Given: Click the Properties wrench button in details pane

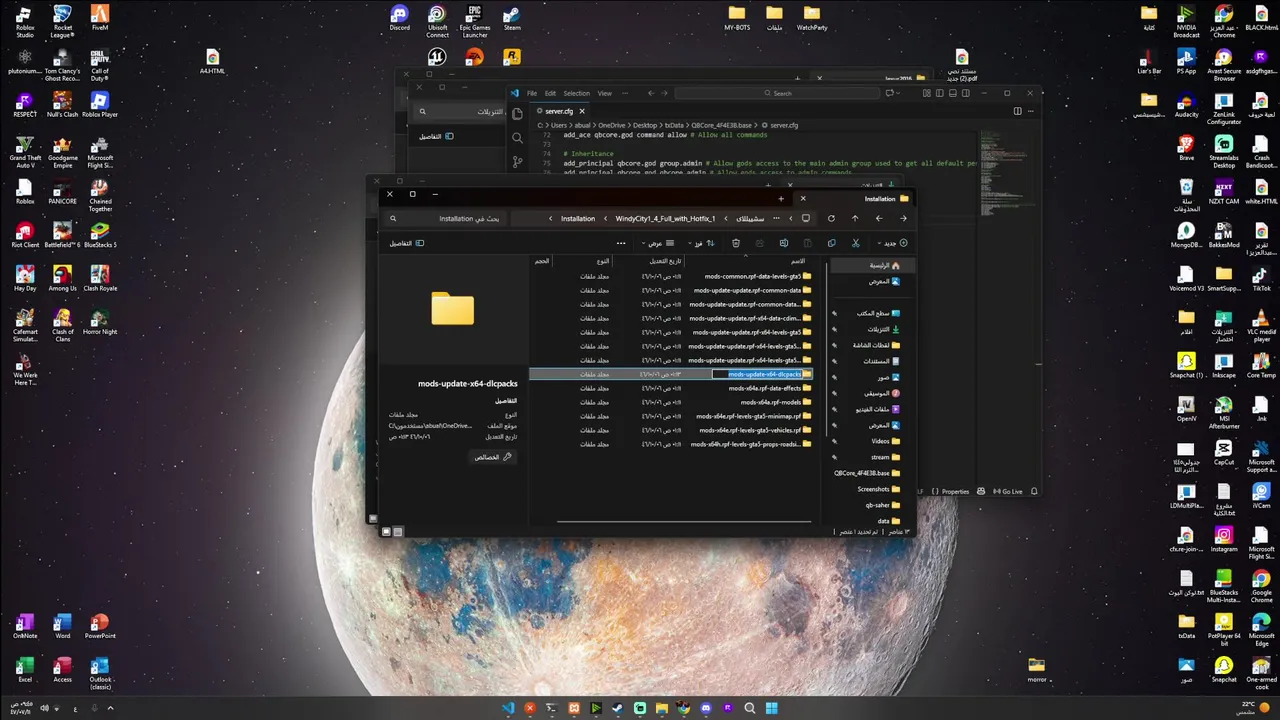Looking at the screenshot, I should click(493, 457).
